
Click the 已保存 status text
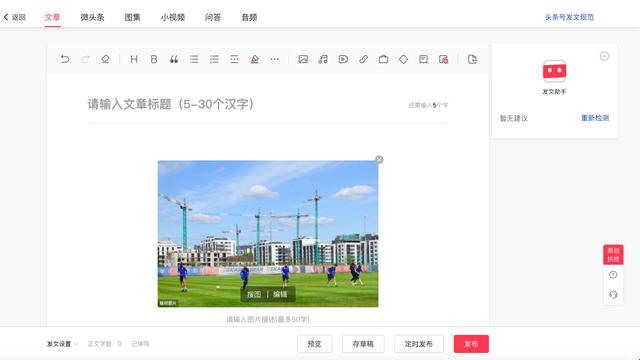(140, 344)
